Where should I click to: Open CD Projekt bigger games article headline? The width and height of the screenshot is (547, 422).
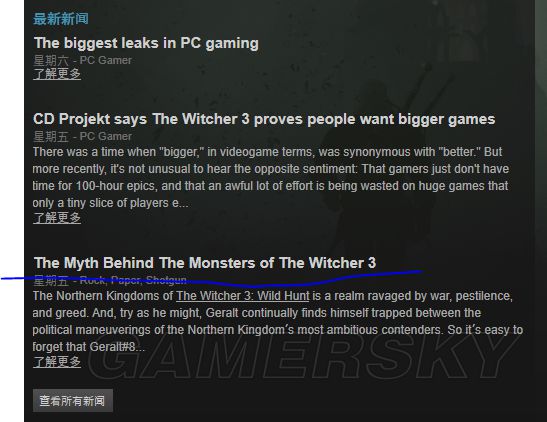click(x=264, y=119)
